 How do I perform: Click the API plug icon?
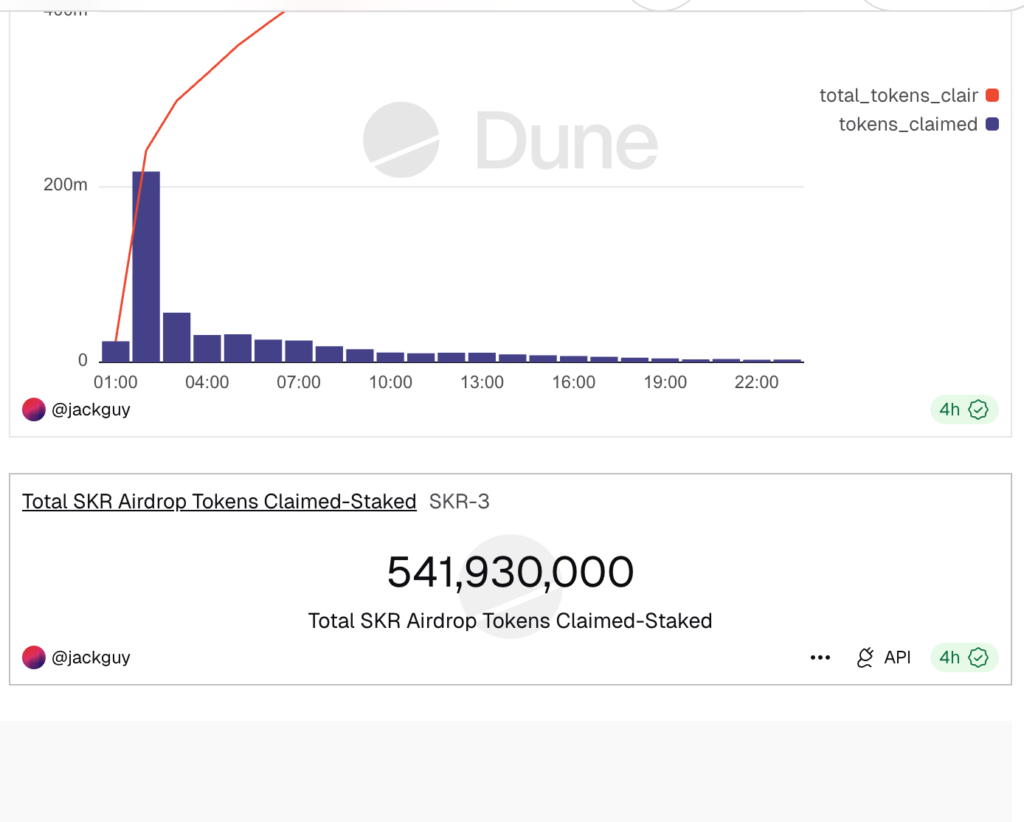(x=866, y=658)
